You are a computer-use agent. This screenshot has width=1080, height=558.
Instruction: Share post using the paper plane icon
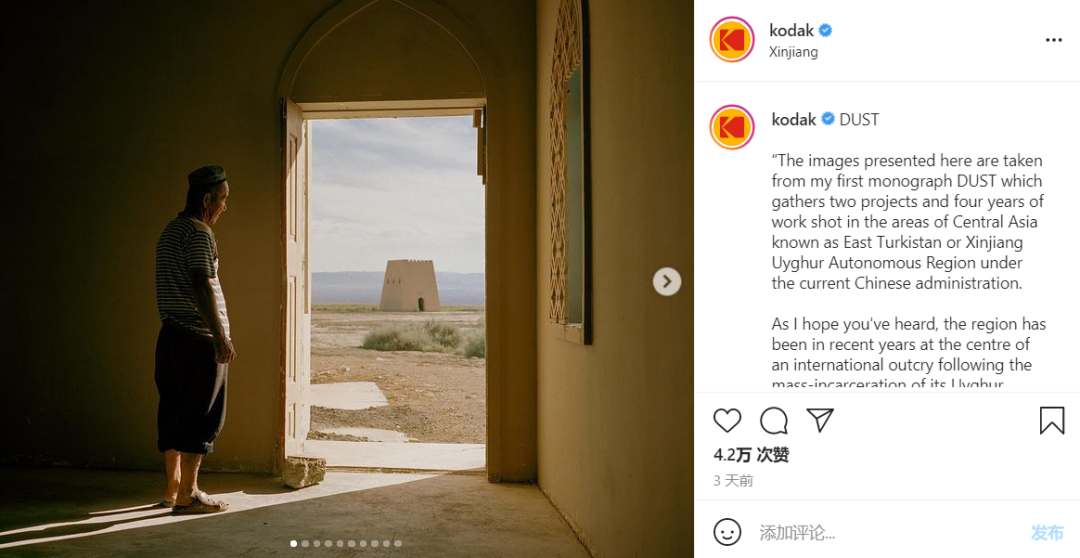[820, 420]
